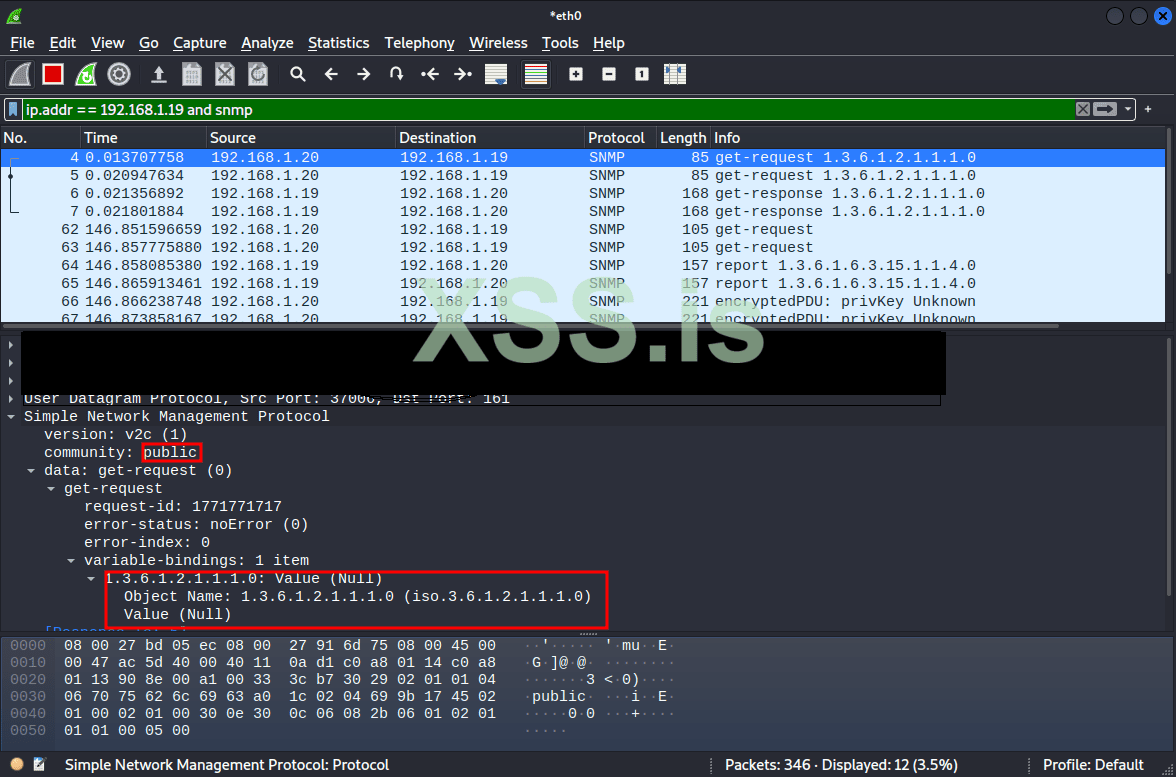The width and height of the screenshot is (1176, 777).
Task: Collapse the Simple Network Management Protocol tree node
Action: click(11, 416)
